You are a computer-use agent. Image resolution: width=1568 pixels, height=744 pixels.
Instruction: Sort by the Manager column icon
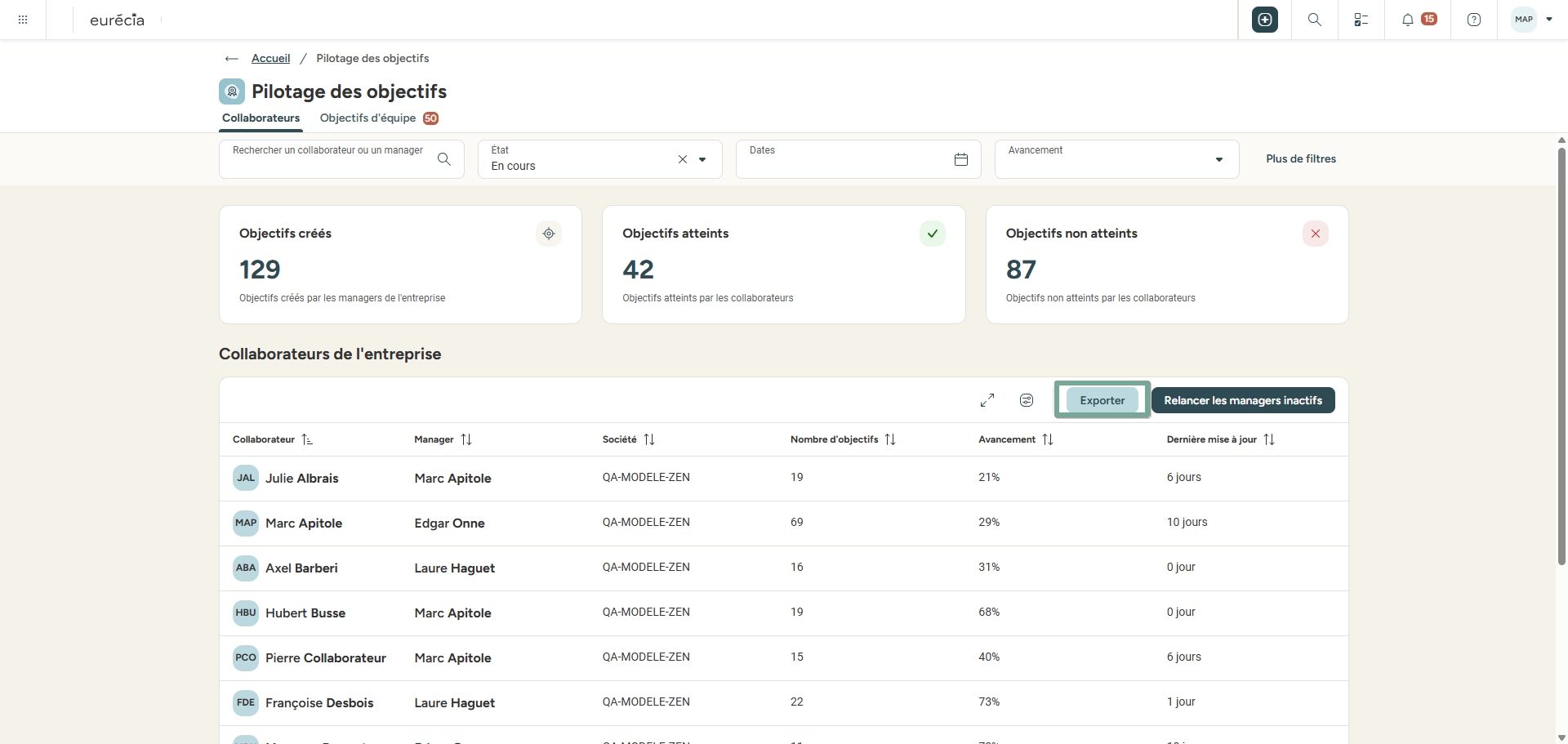(466, 439)
